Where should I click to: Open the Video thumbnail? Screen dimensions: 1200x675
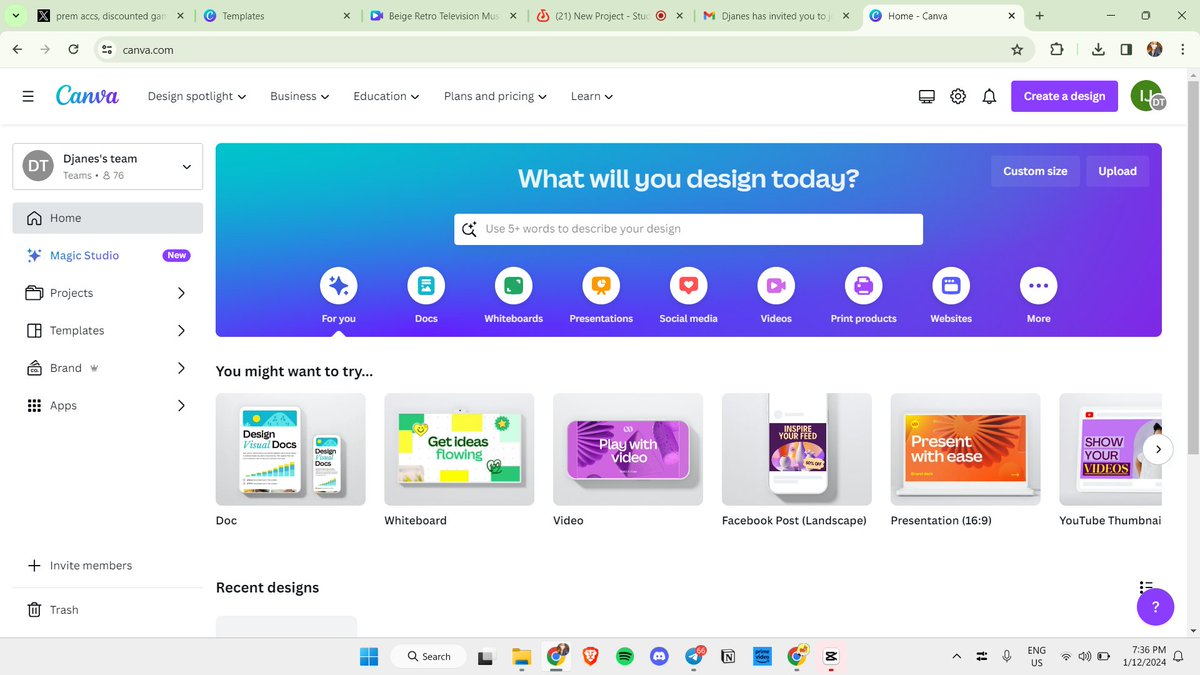628,449
